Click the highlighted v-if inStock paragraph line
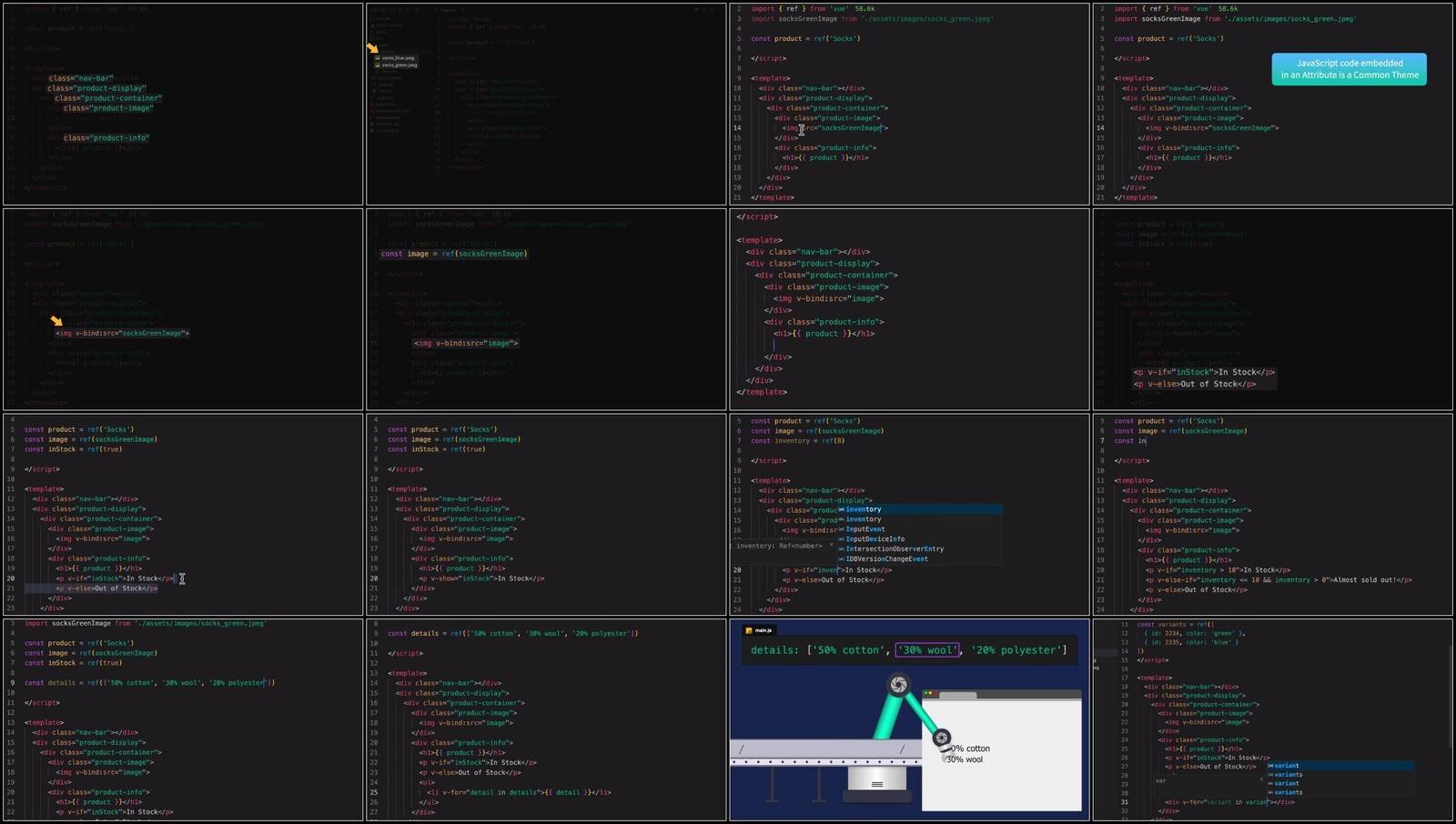This screenshot has width=1456, height=824. pyautogui.click(x=1203, y=372)
